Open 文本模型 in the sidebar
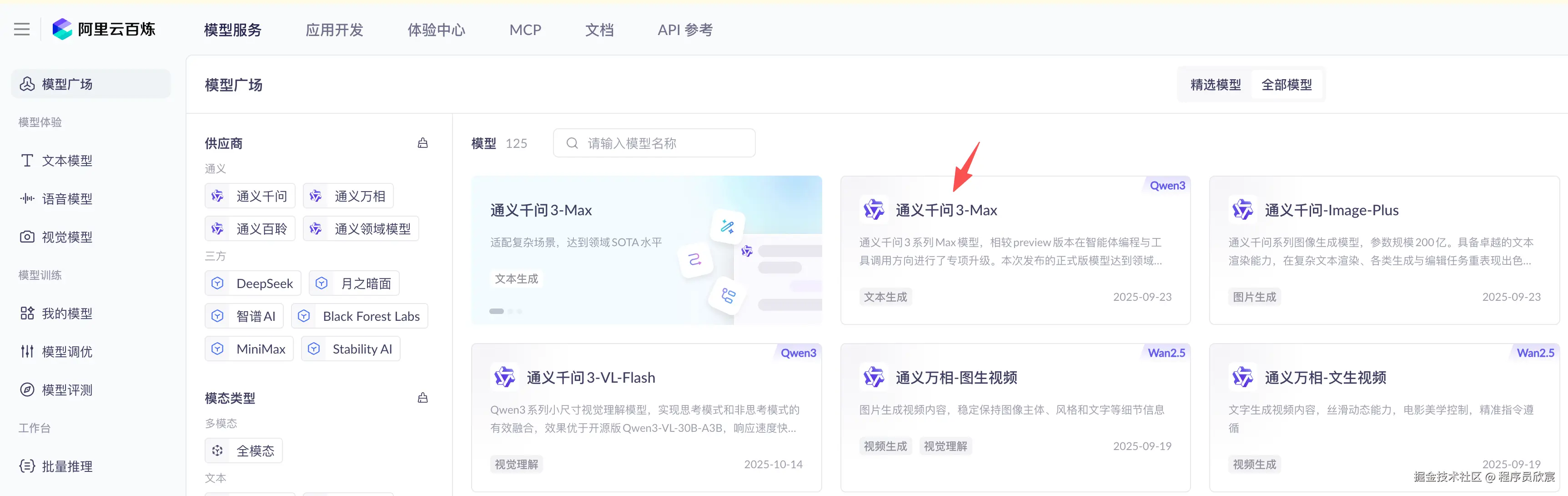This screenshot has width=1568, height=496. (x=66, y=160)
